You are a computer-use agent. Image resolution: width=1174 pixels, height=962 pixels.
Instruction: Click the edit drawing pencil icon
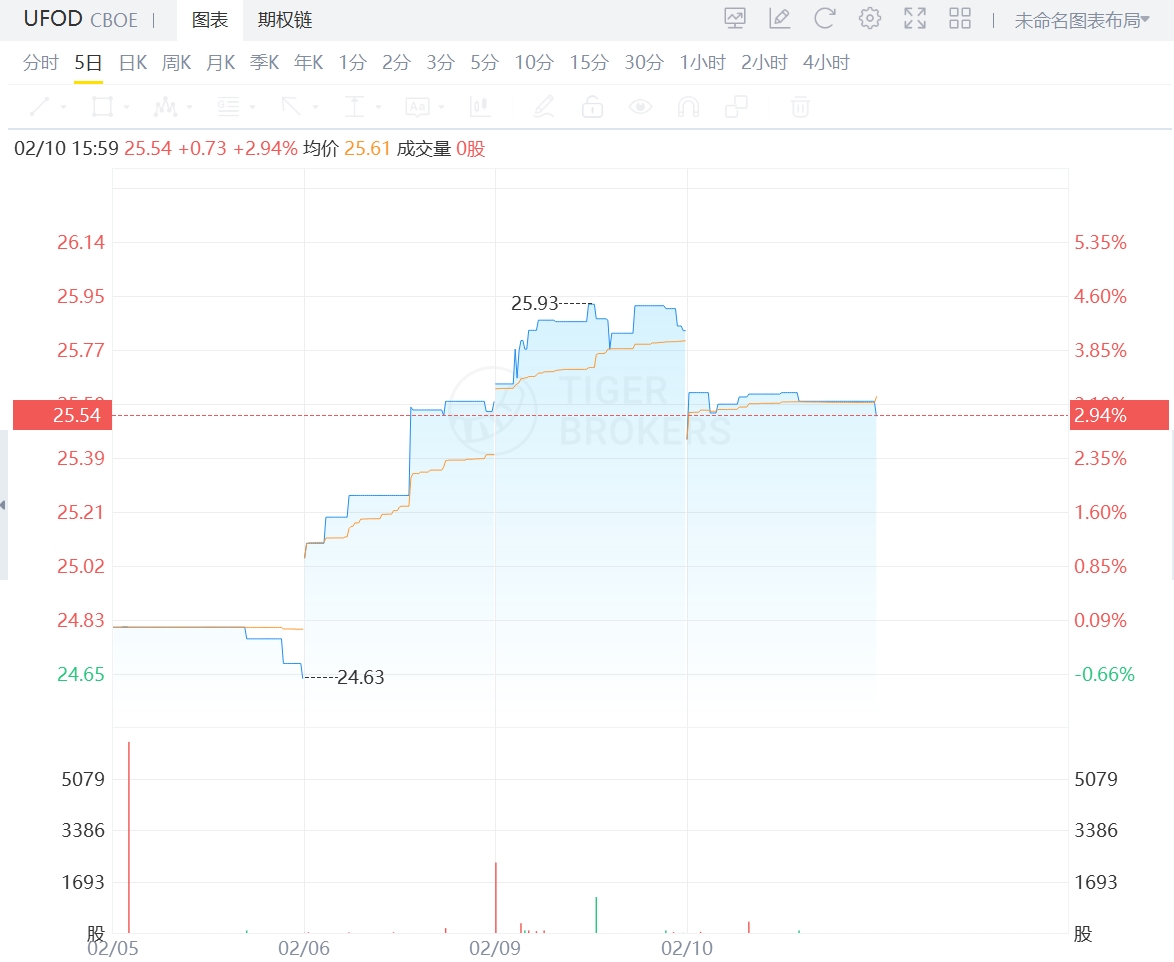pyautogui.click(x=779, y=18)
